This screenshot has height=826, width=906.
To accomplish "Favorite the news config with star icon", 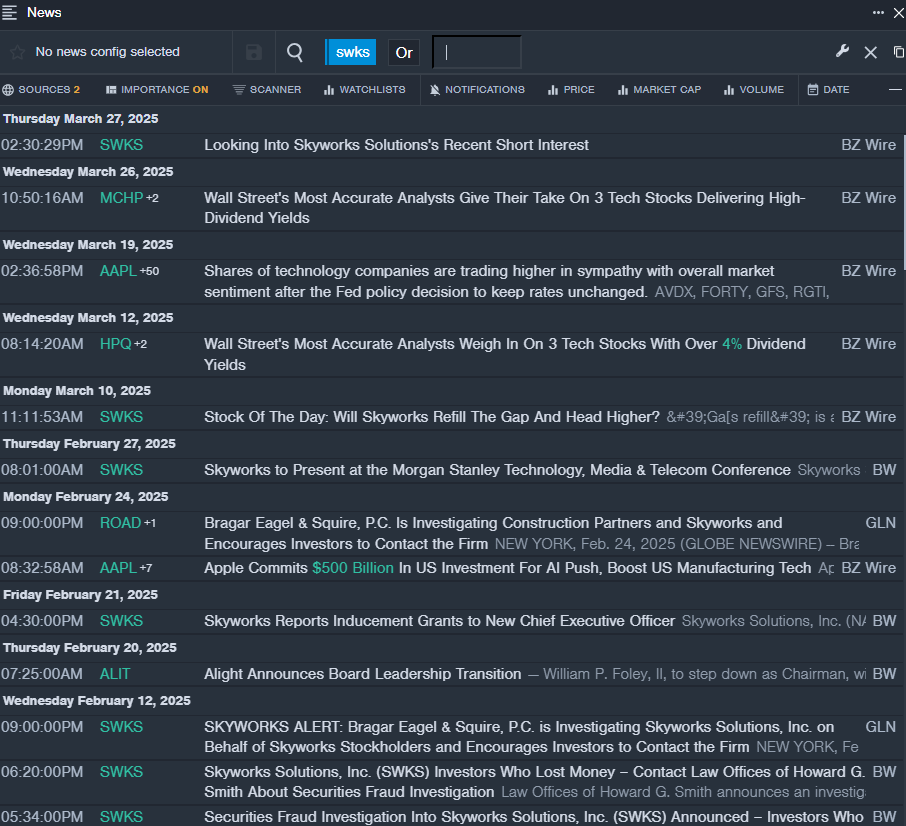I will click(17, 52).
